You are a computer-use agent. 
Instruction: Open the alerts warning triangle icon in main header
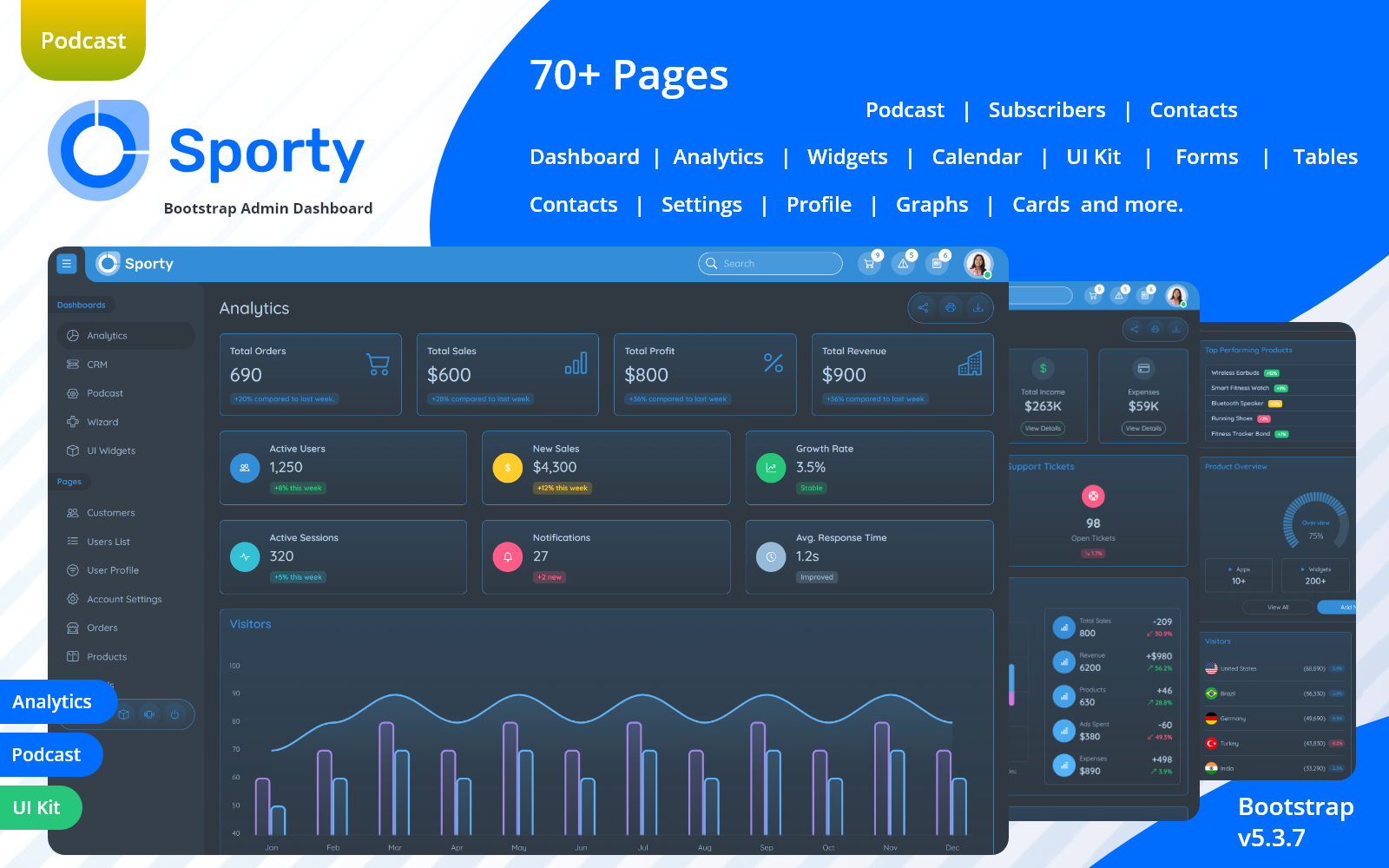click(x=903, y=264)
